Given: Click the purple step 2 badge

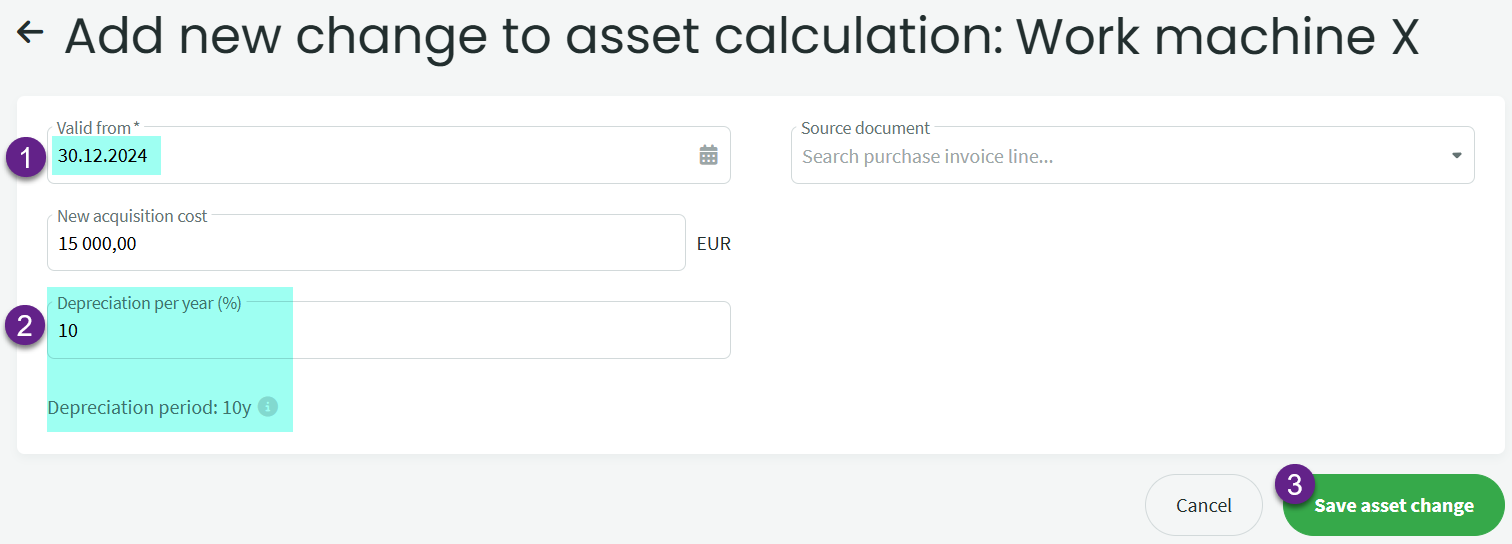Looking at the screenshot, I should click(27, 326).
